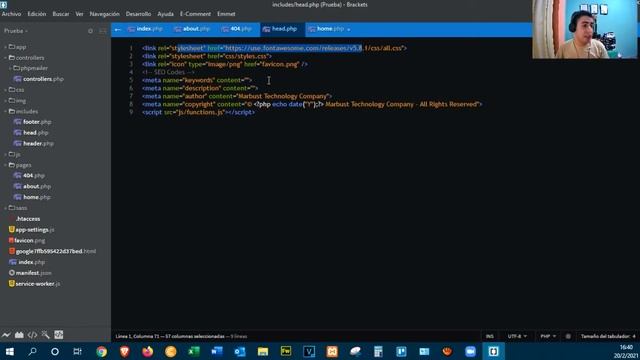Open the UTF-8 encoding dropdown
The image size is (640, 360).
517,336
